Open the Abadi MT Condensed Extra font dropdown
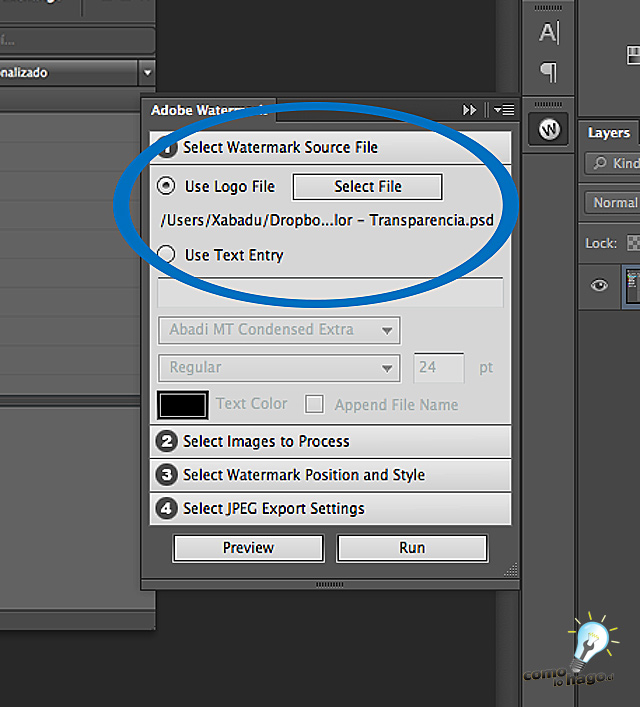The width and height of the screenshot is (640, 707). coord(279,330)
